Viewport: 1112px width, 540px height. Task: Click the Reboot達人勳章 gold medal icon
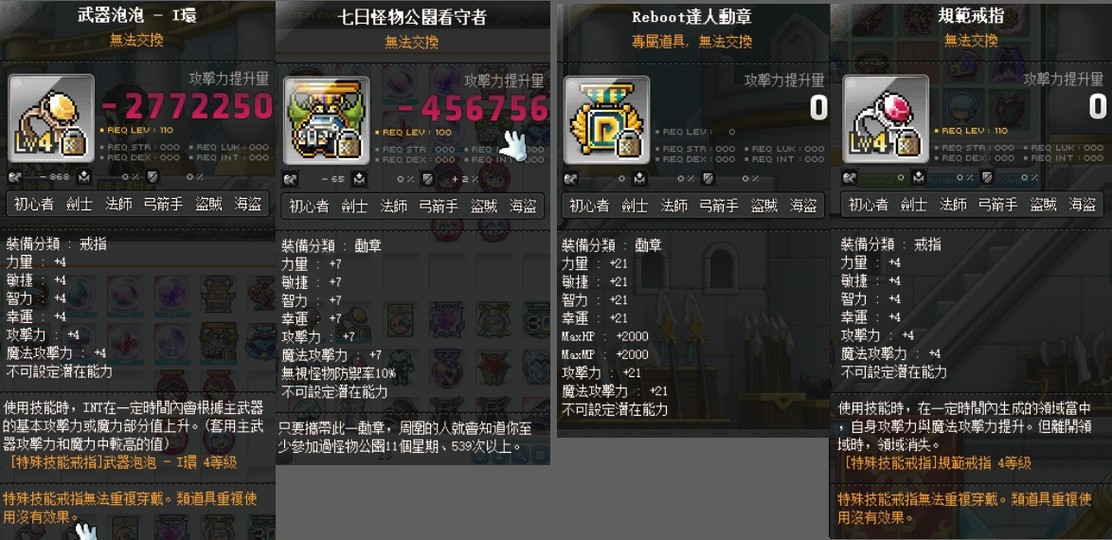point(606,120)
